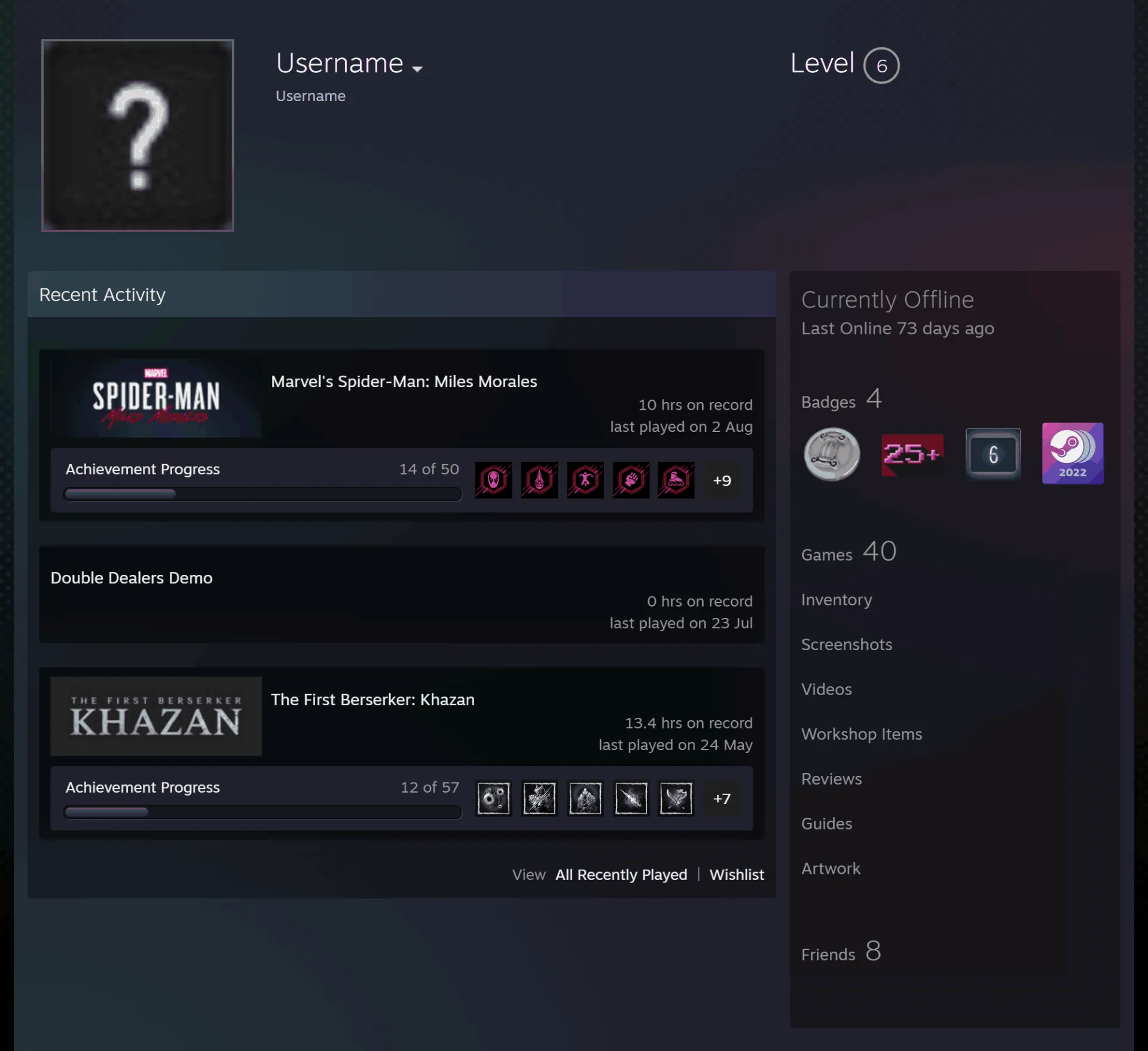Viewport: 1148px width, 1051px height.
Task: Open the Guides link
Action: [826, 824]
